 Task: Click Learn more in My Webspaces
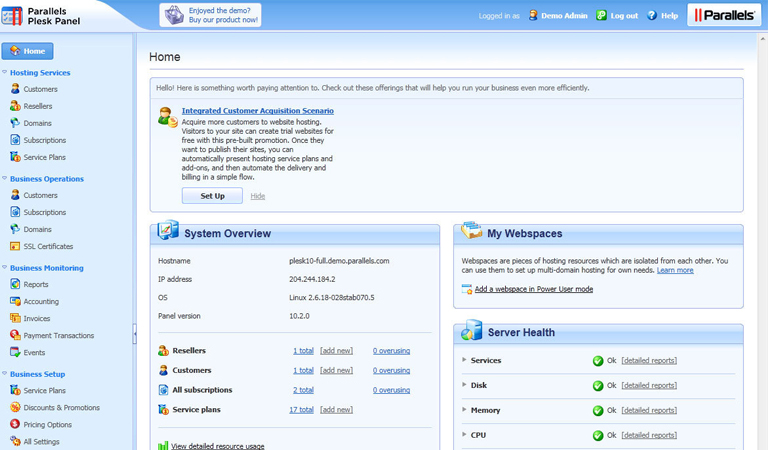click(675, 270)
